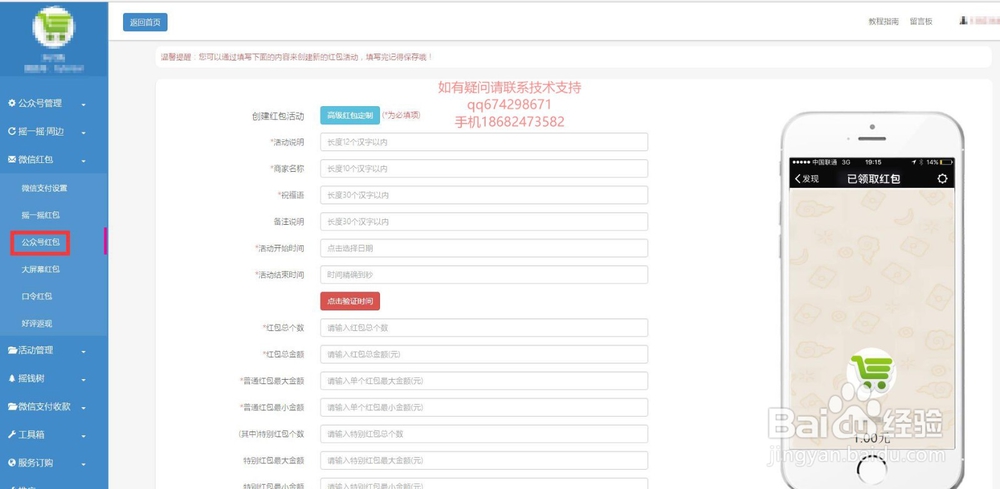
Task: Focus the 商家名称 input field
Action: coord(483,169)
